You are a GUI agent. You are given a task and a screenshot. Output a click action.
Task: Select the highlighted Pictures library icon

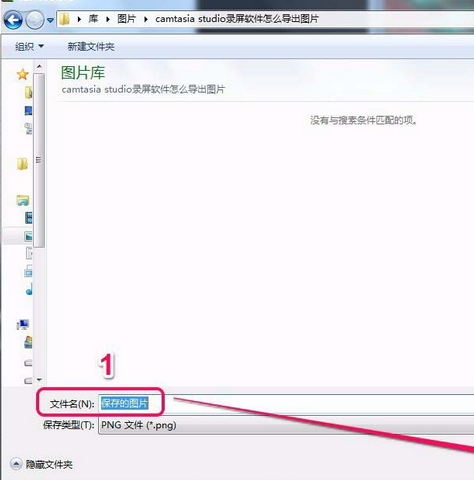click(29, 236)
